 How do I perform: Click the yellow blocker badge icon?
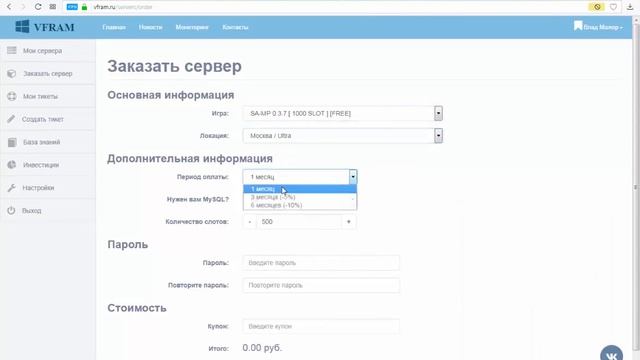[597, 7]
